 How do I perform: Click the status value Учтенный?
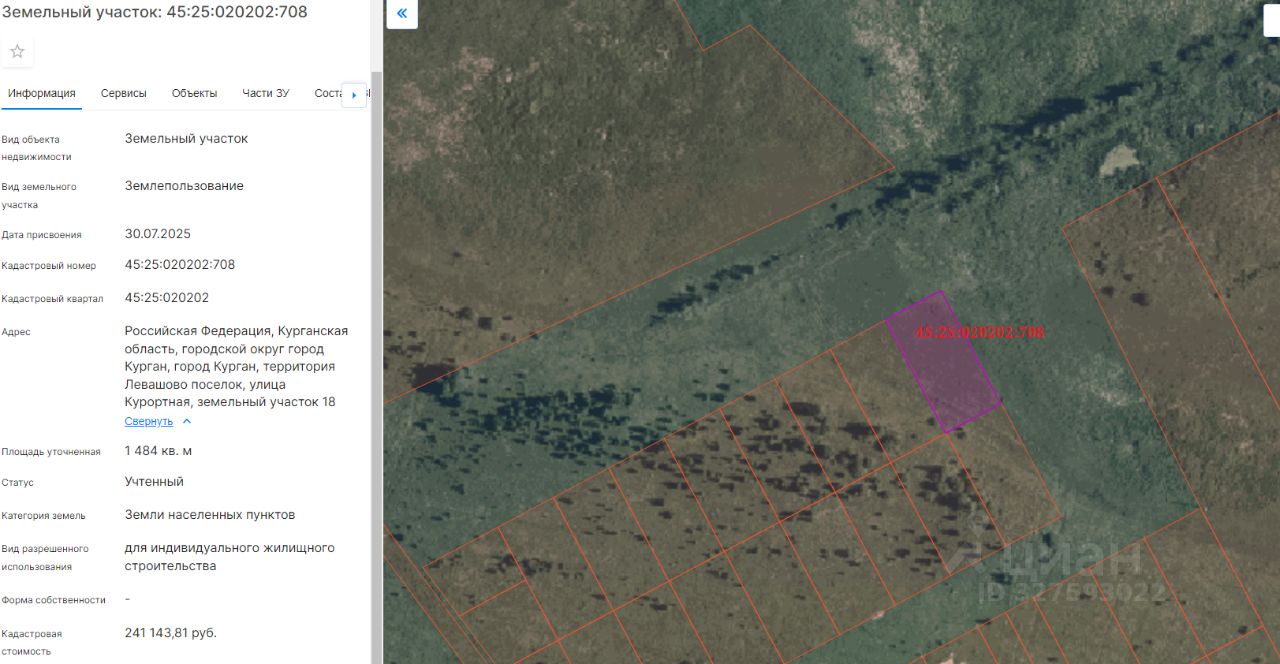(x=154, y=482)
